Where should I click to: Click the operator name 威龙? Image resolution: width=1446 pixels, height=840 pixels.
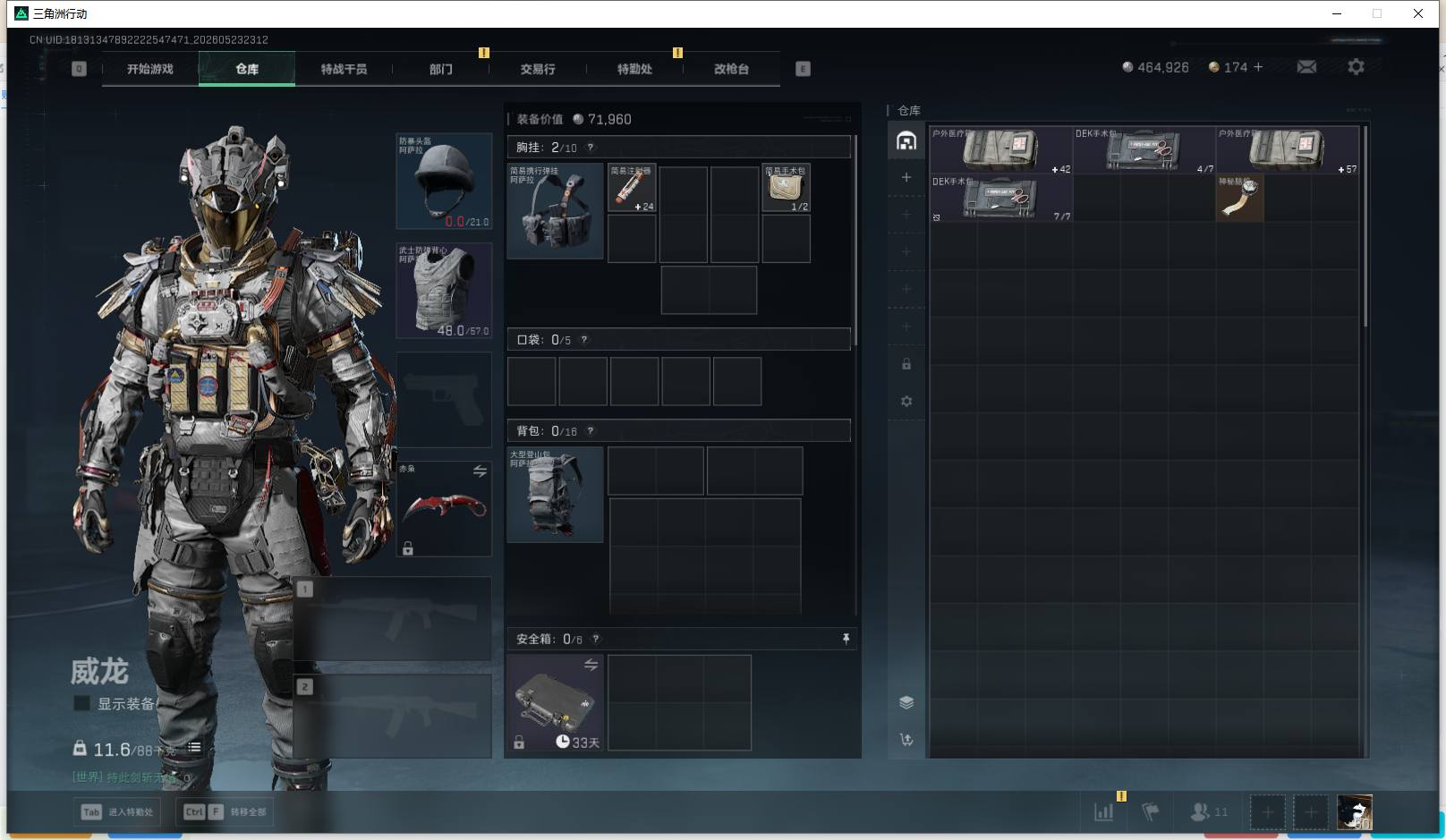click(x=99, y=671)
